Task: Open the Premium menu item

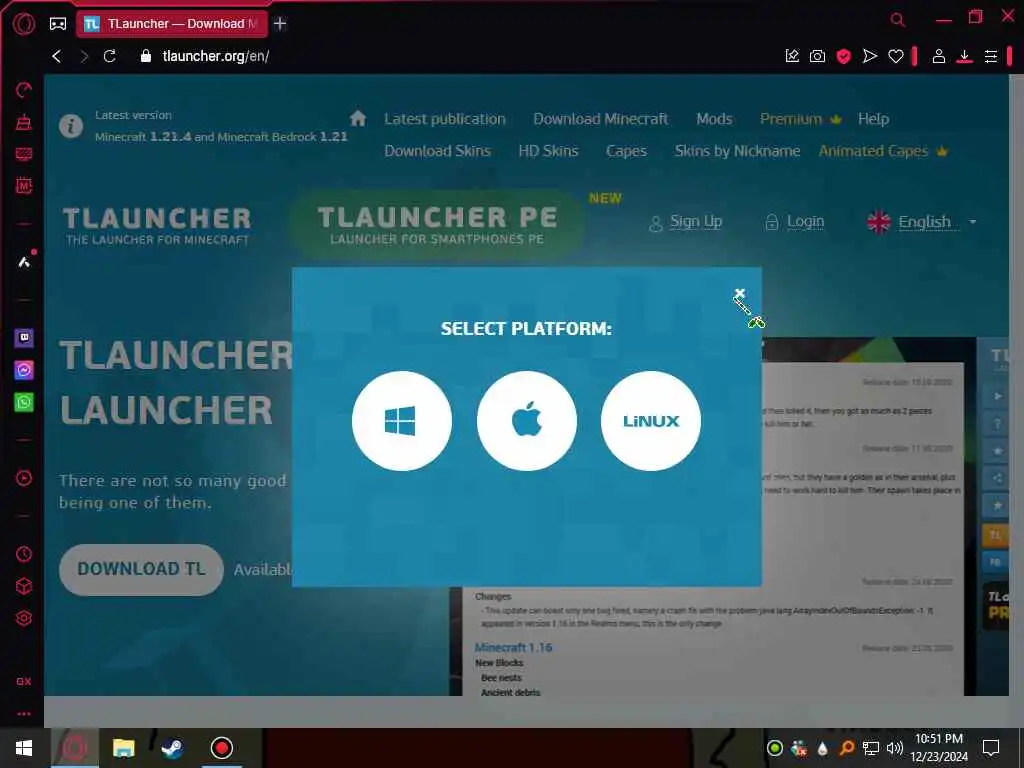Action: point(800,119)
